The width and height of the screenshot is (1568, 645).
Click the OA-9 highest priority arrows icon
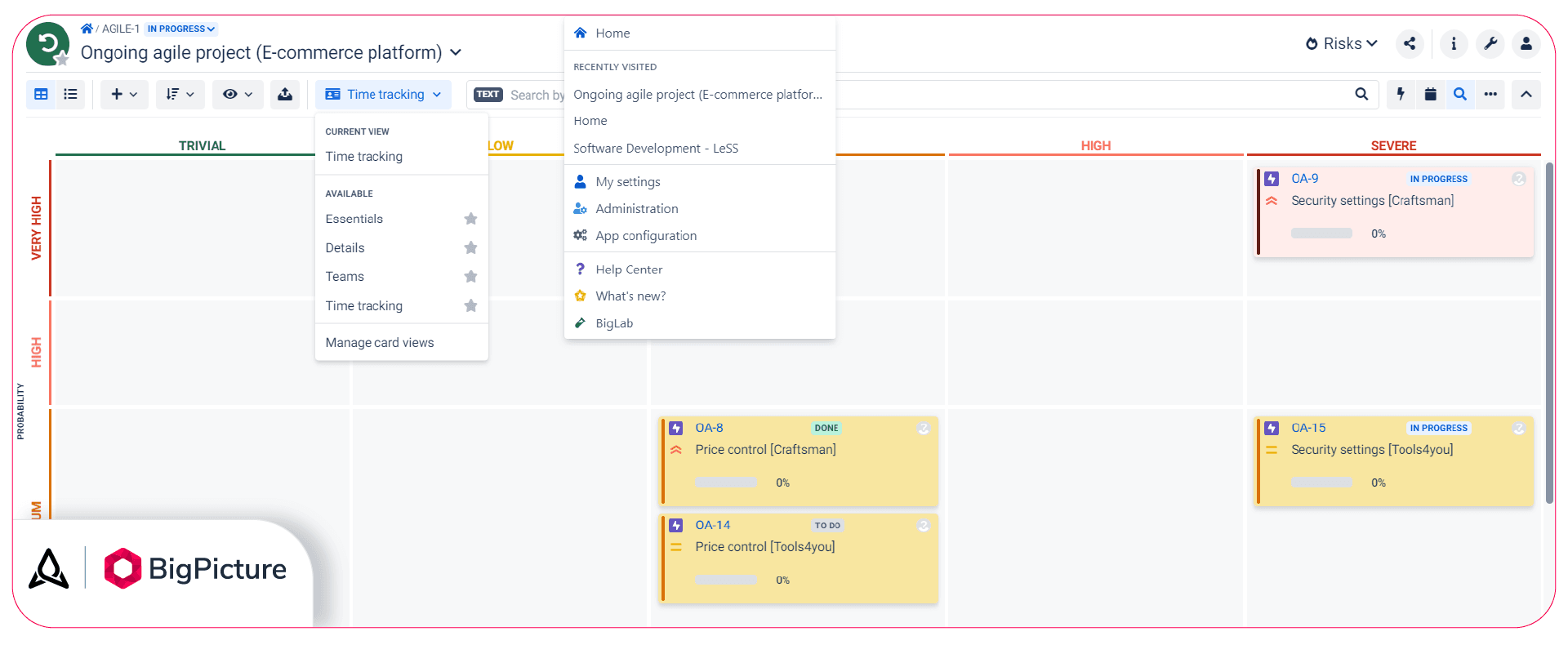(x=1272, y=201)
